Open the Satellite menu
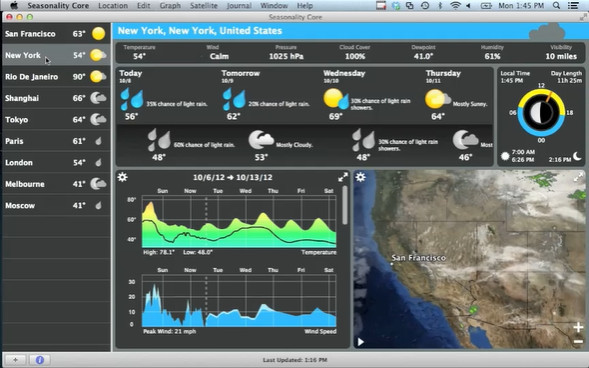Screen dimensions: 589x368 204,6
